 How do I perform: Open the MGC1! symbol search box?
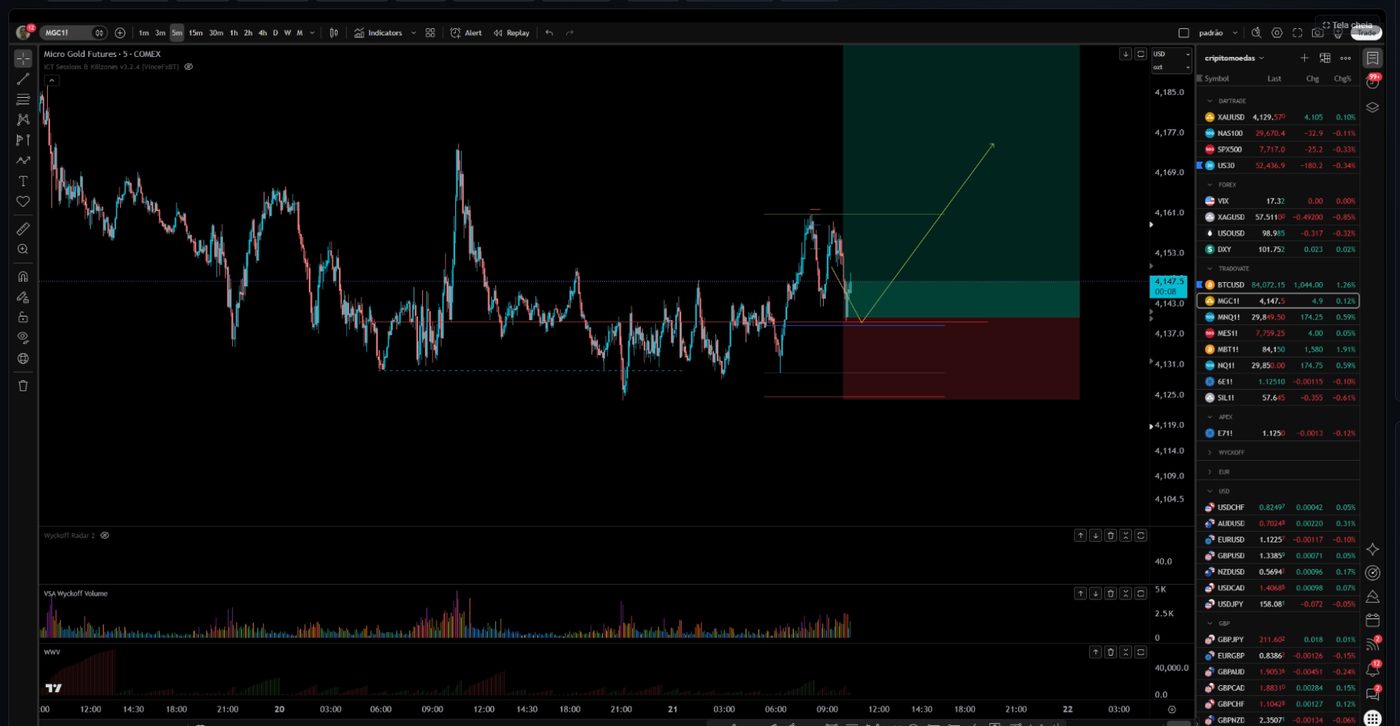click(73, 33)
